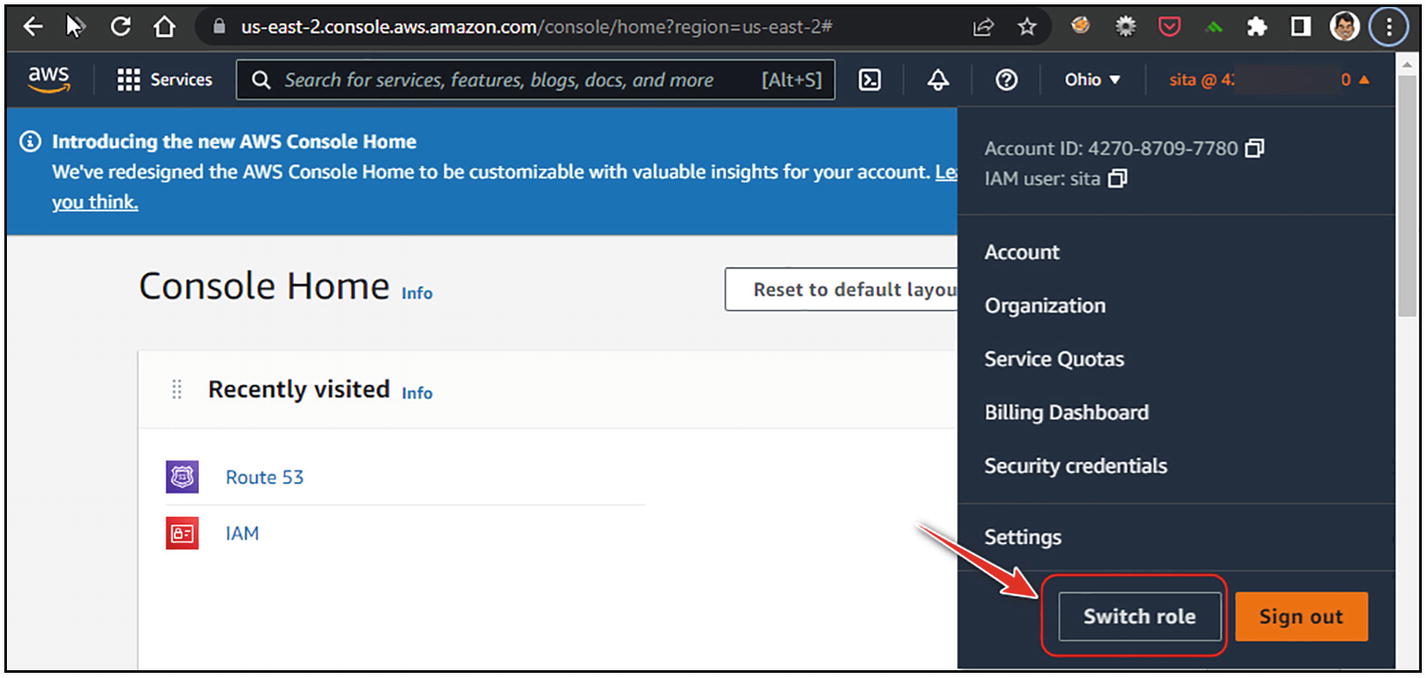
Task: Toggle the browser side panel icon
Action: click(1301, 27)
